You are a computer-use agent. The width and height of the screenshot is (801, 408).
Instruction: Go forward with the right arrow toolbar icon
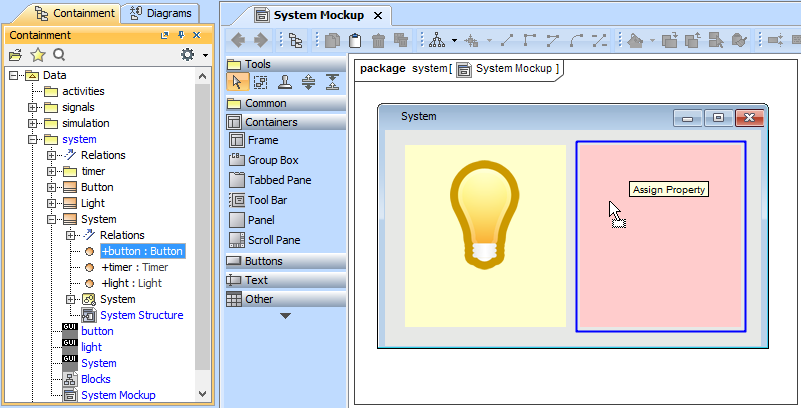pos(261,40)
